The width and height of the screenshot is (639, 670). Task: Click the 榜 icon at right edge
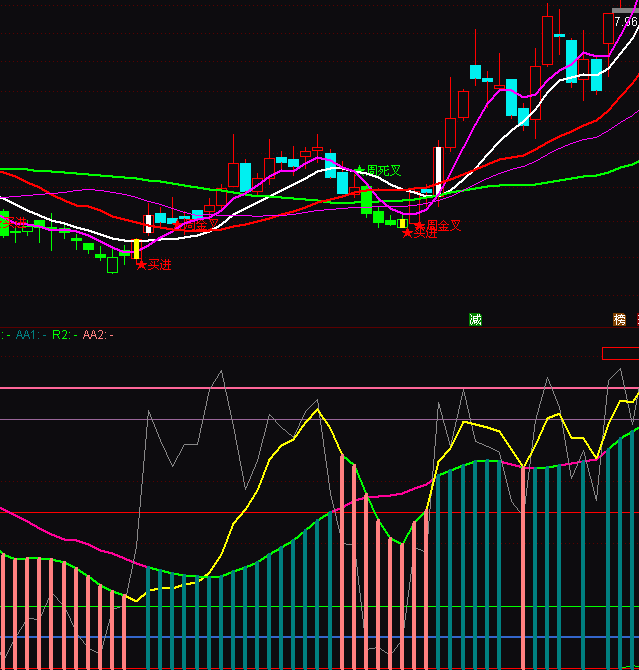(x=620, y=320)
